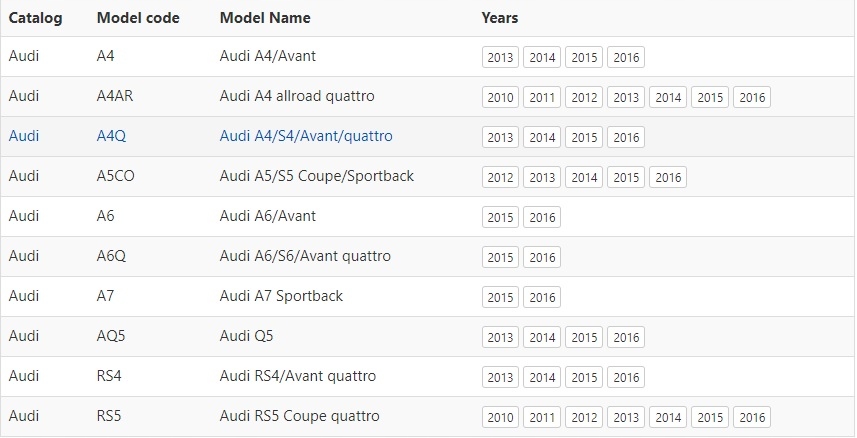Select 2016 for Audi A4 allroad quattro
The height and width of the screenshot is (438, 857).
pos(752,98)
